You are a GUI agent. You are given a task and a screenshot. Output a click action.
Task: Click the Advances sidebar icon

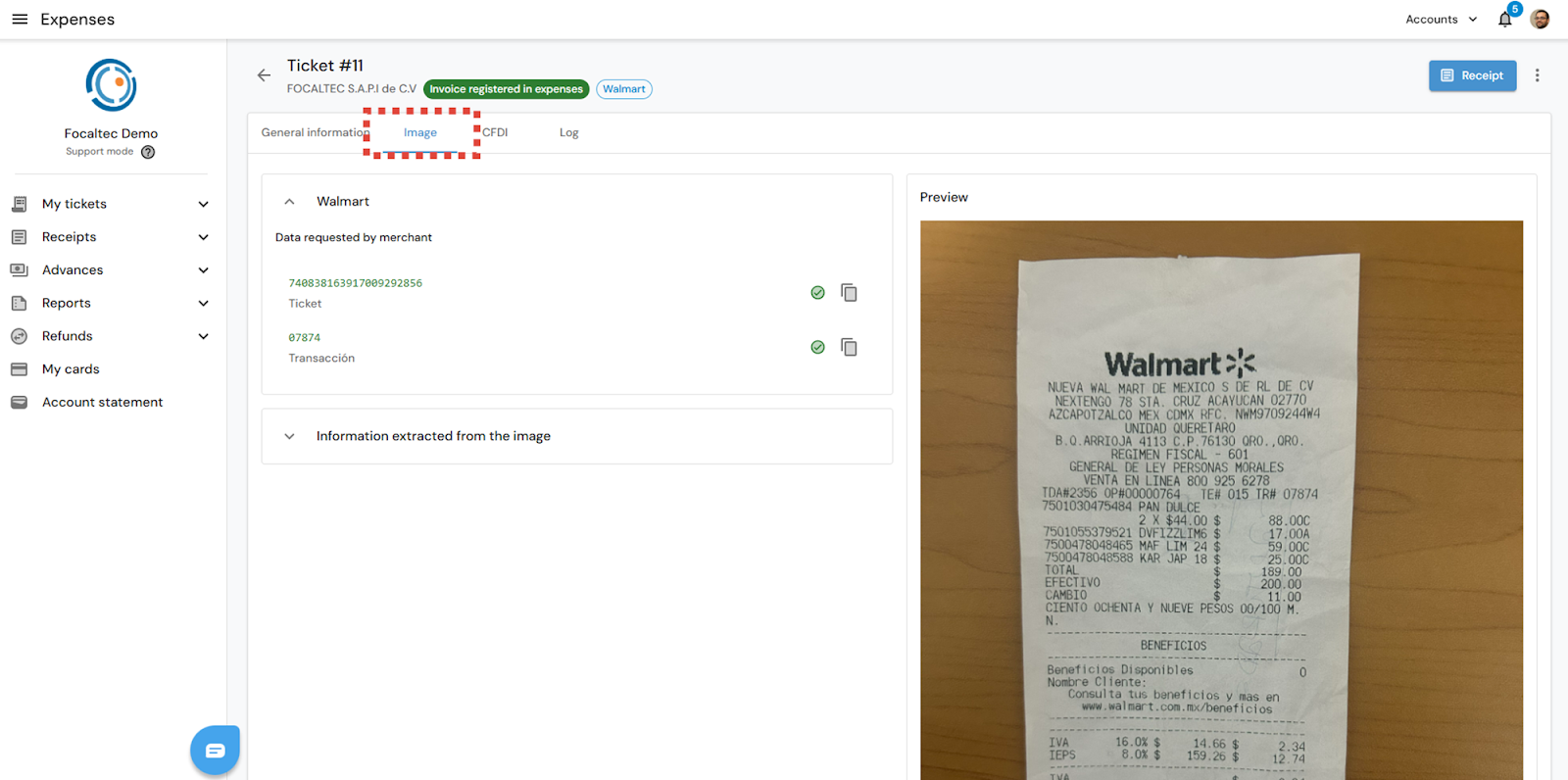pos(19,270)
